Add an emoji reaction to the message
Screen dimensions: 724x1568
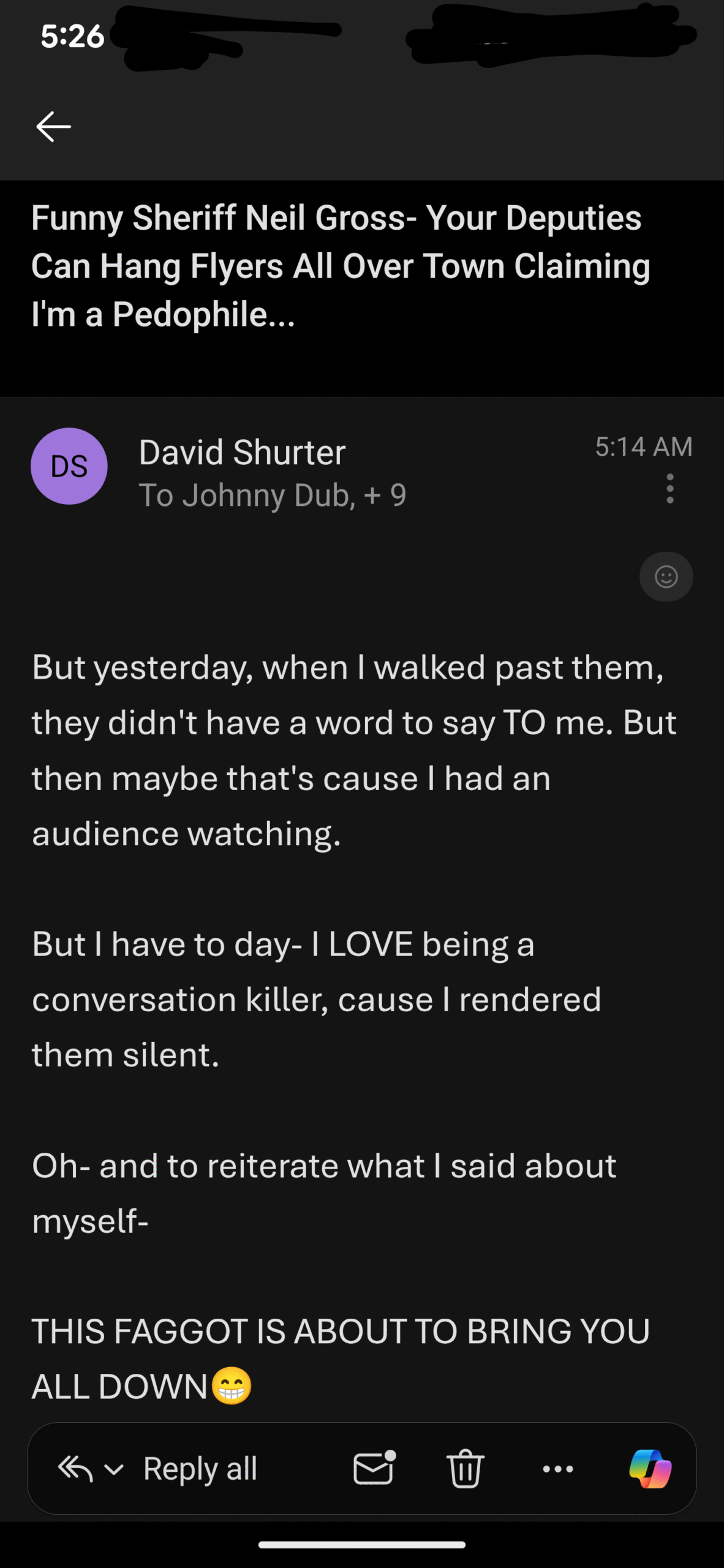tap(666, 576)
